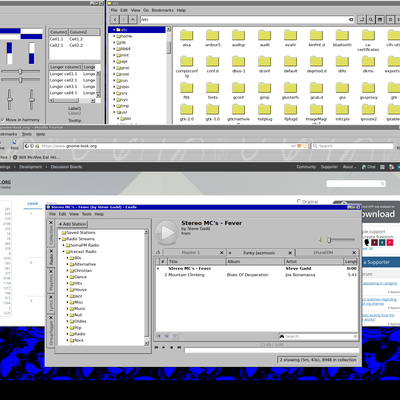Go up to parent folder
The image size is (400, 400).
coord(133,20)
